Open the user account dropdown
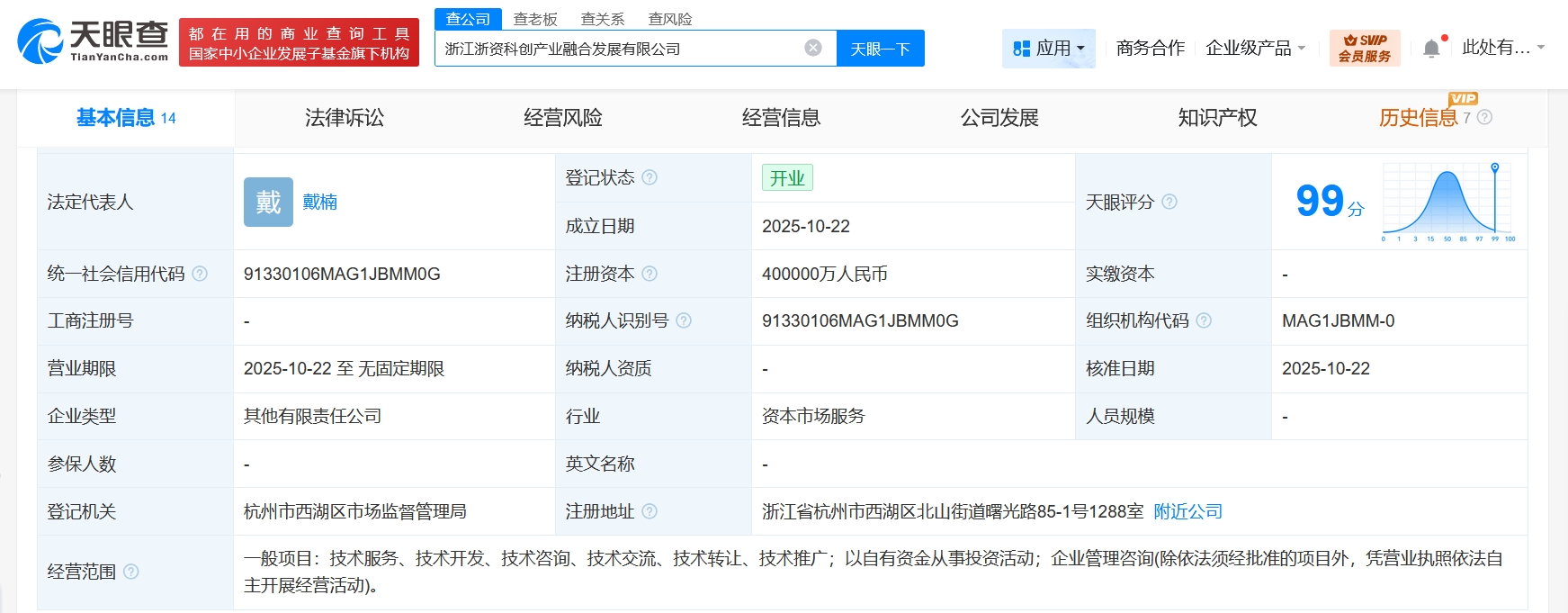Screen dimensions: 1568x613 pyautogui.click(x=1502, y=48)
